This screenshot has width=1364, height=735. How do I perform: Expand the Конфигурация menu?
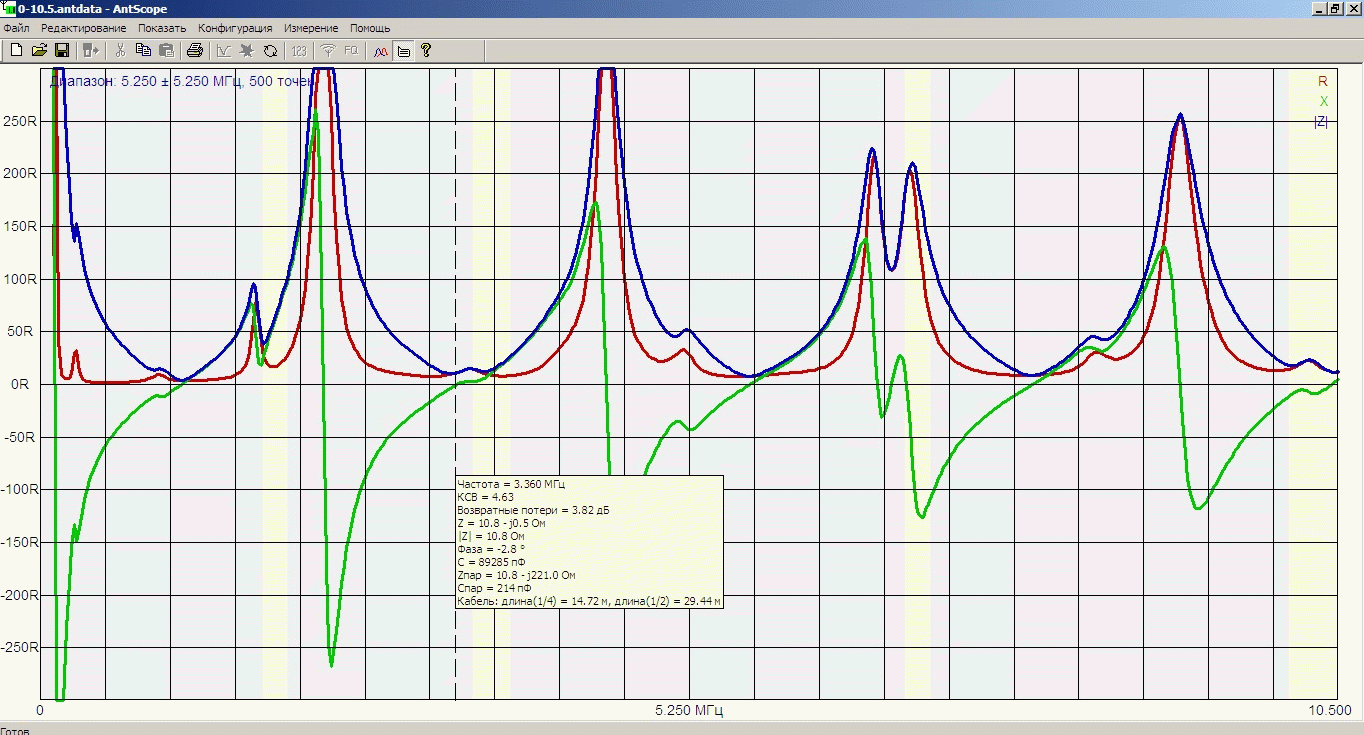coord(235,28)
